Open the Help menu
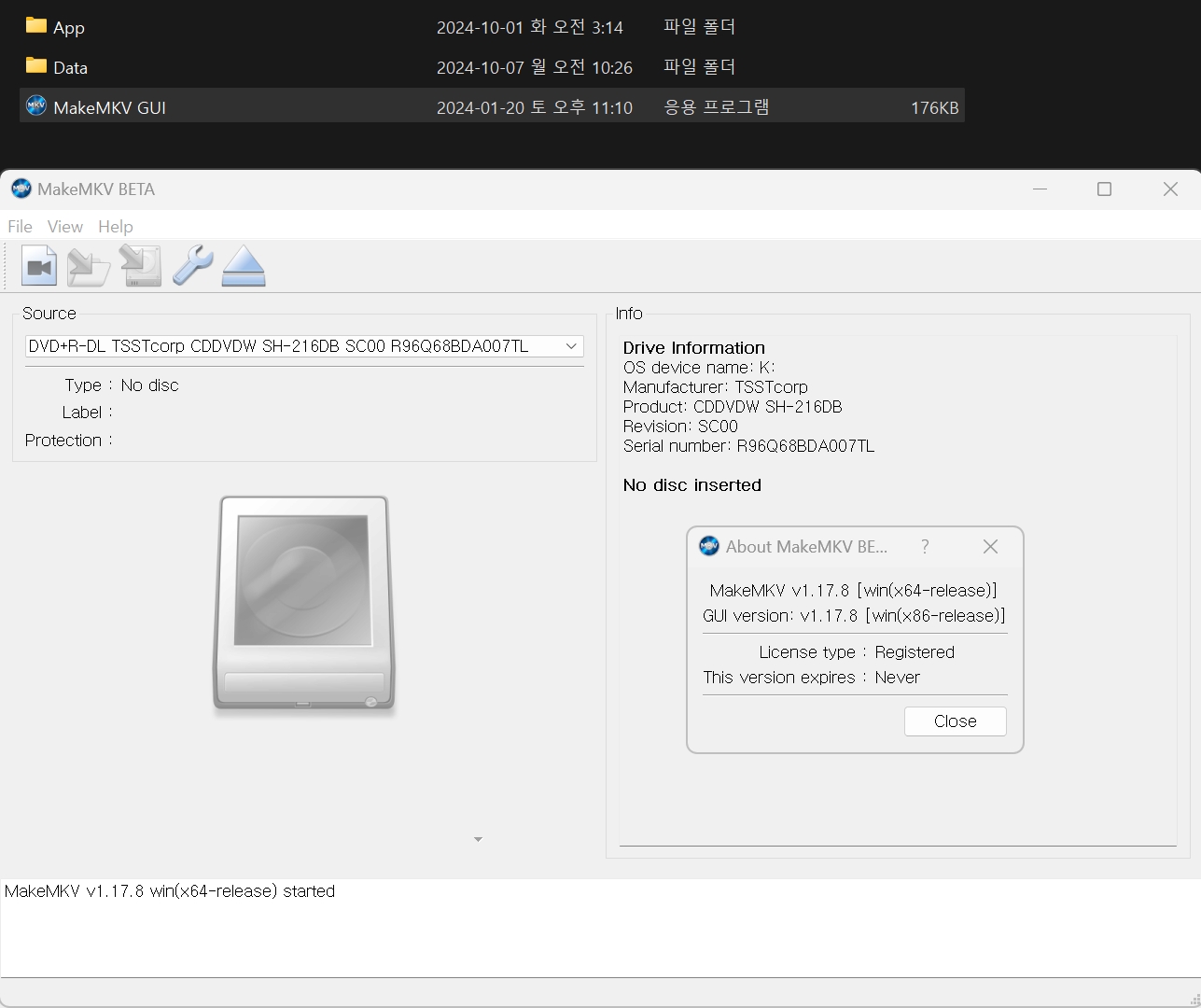This screenshot has height=1008, width=1201. click(116, 227)
